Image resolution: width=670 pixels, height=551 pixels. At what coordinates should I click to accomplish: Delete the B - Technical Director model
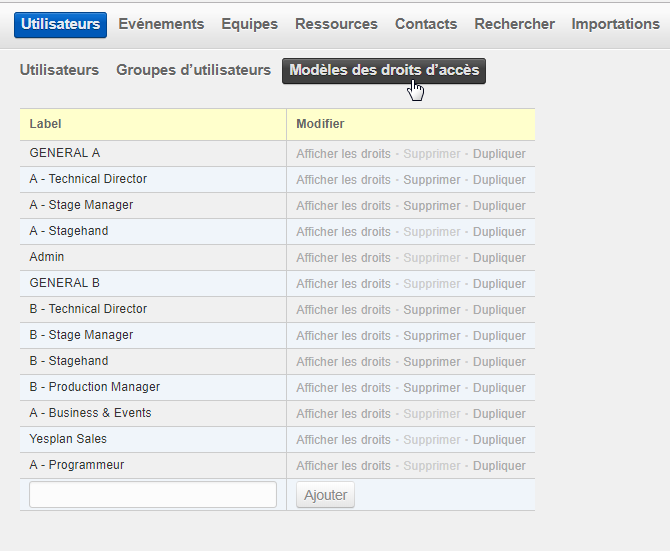point(432,310)
